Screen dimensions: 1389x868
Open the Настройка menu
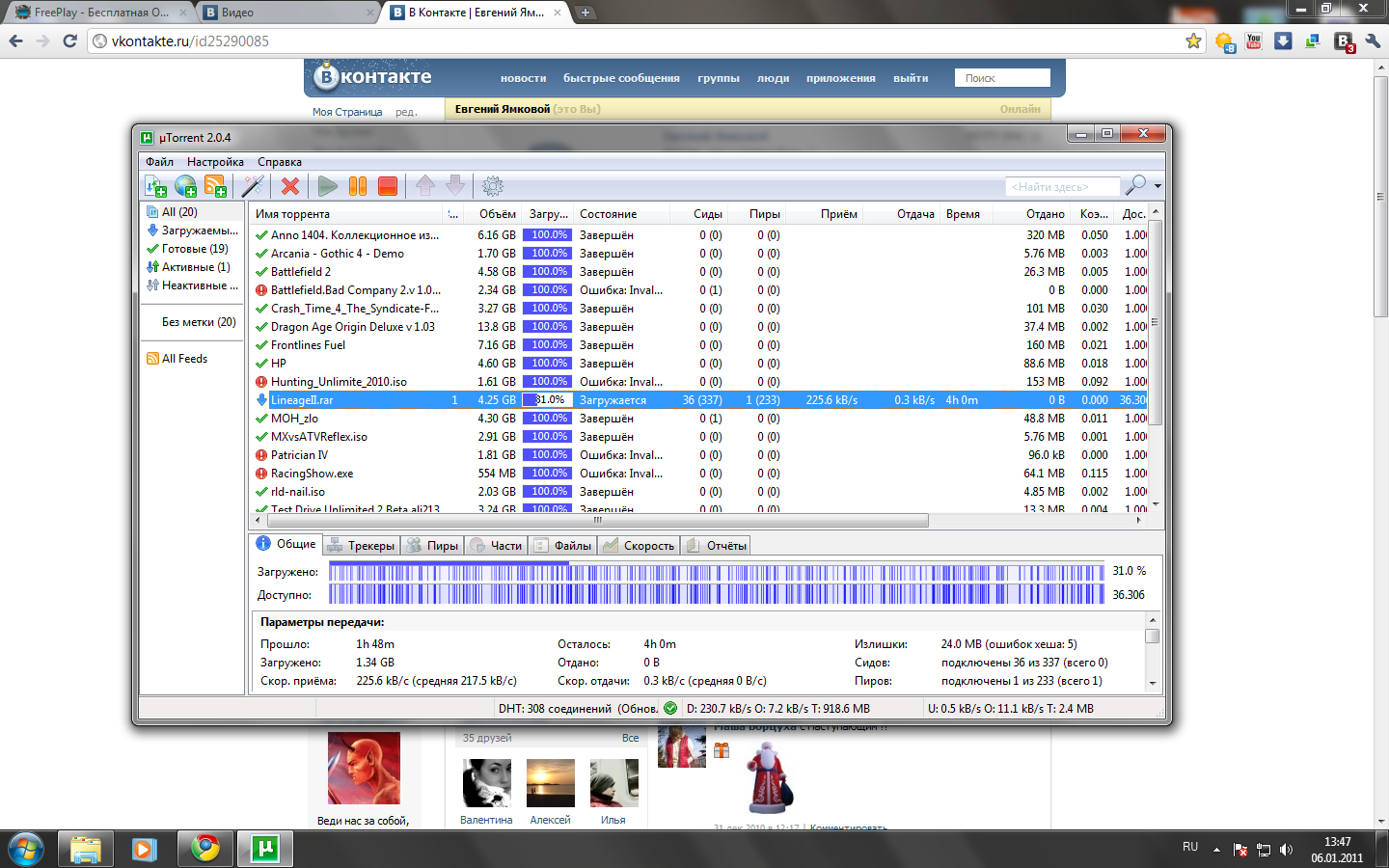coord(215,162)
